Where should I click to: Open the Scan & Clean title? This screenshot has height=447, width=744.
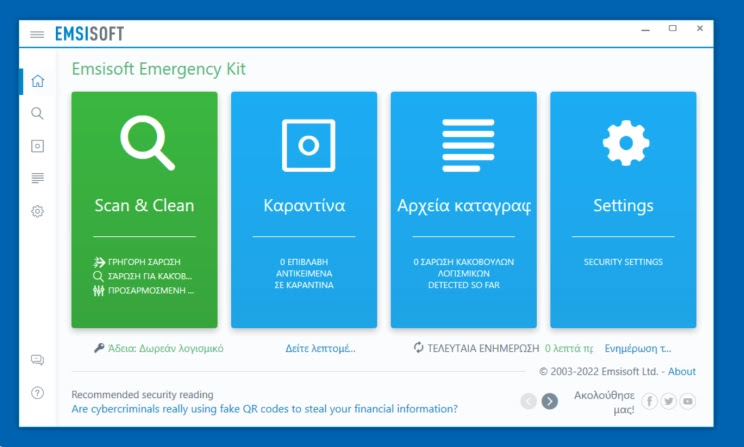[144, 205]
